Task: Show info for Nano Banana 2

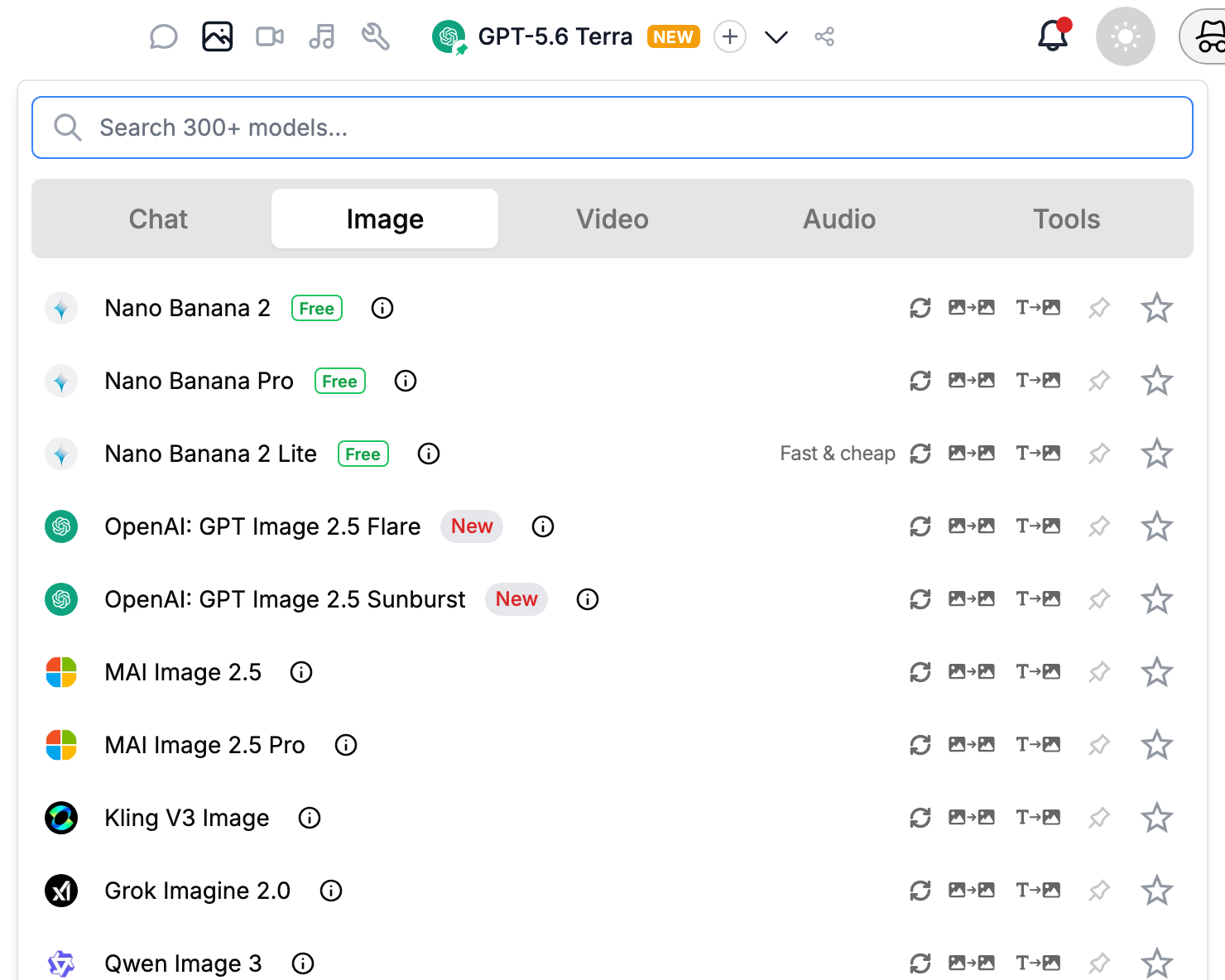Action: tap(382, 308)
